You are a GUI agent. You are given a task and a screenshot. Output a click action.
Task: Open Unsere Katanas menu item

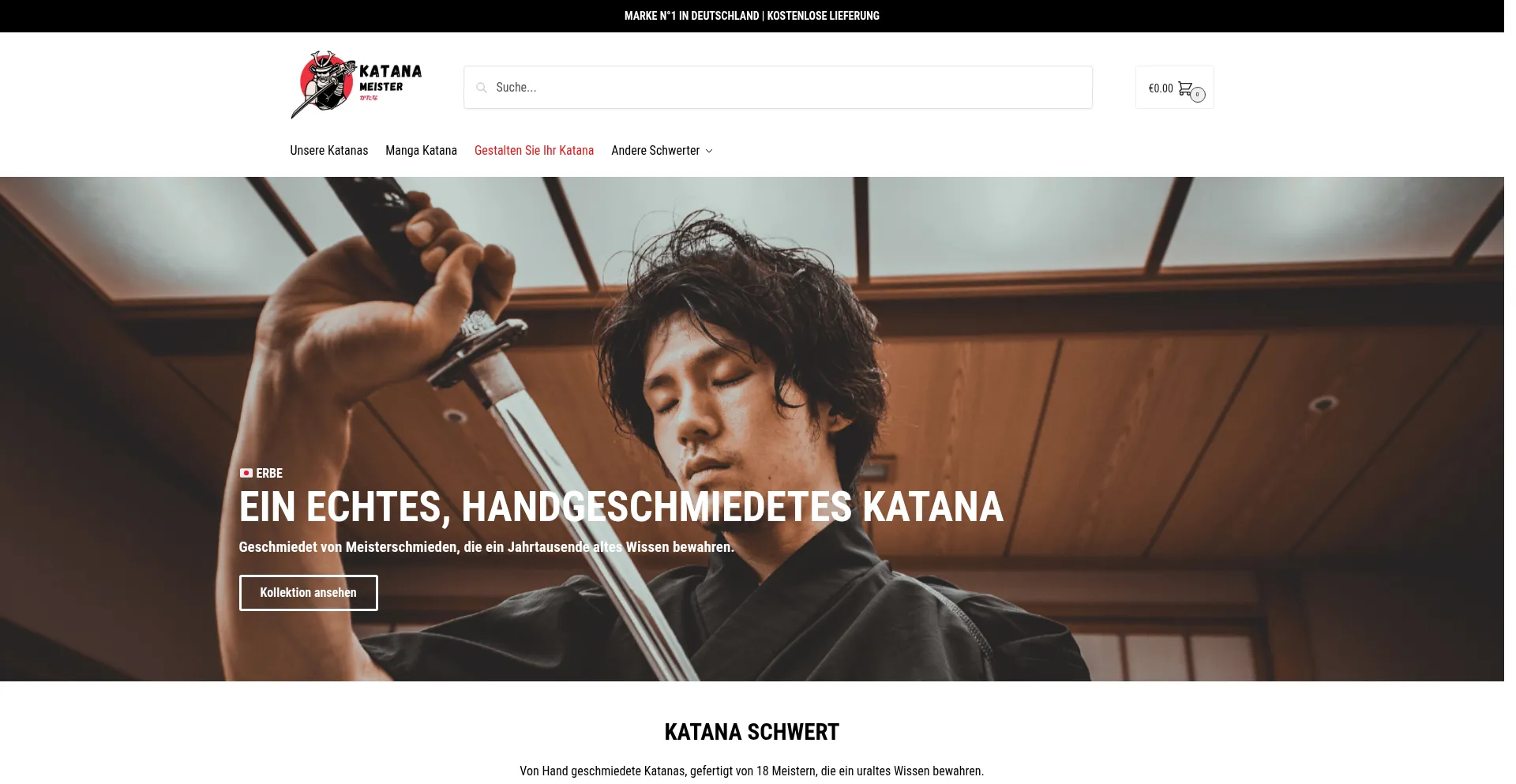point(329,151)
